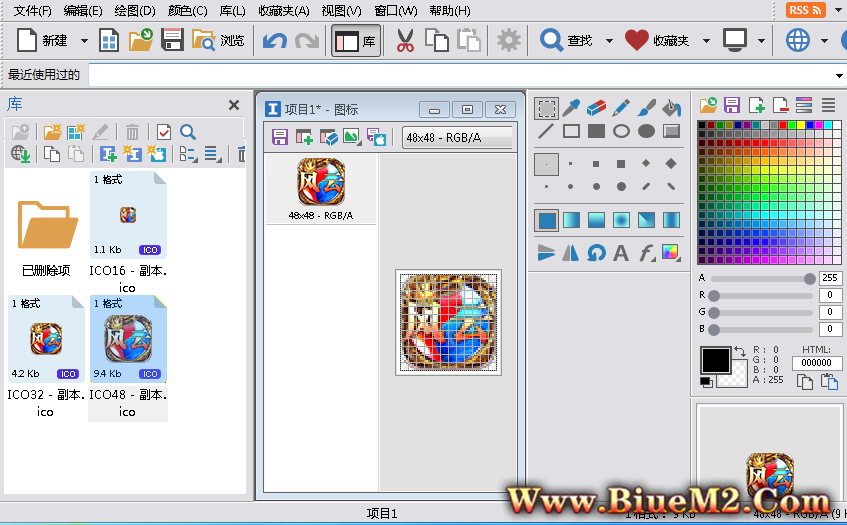Click the open folder icon in main toolbar
Viewport: 847px width, 525px height.
click(x=140, y=41)
